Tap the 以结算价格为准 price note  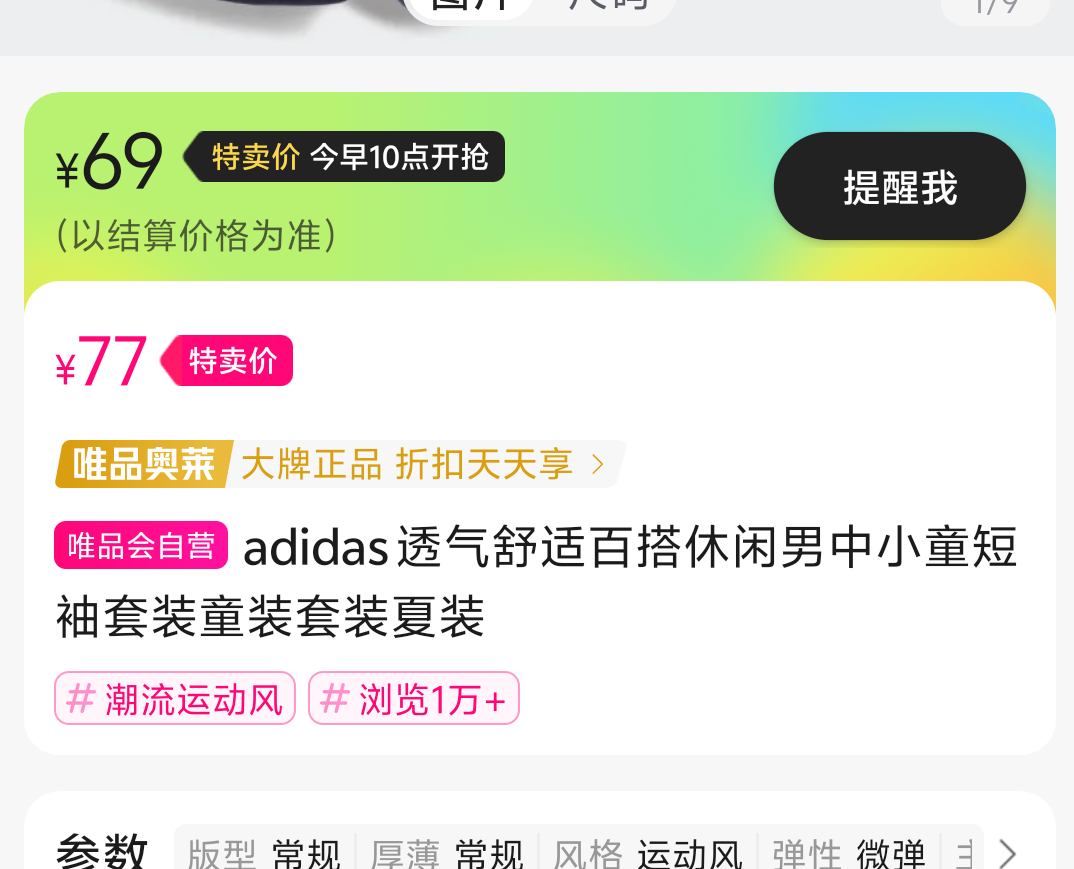click(x=196, y=236)
